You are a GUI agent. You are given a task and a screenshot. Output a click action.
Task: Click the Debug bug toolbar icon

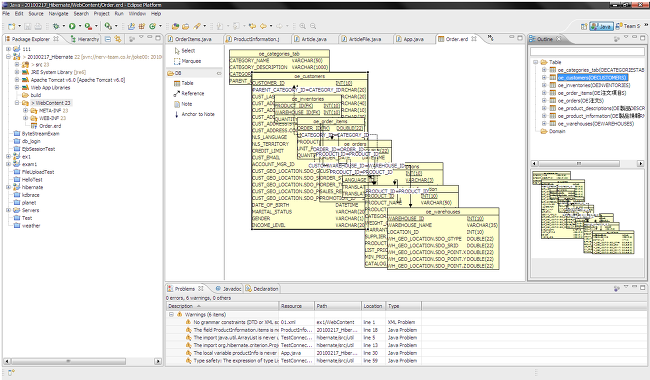tap(56, 26)
